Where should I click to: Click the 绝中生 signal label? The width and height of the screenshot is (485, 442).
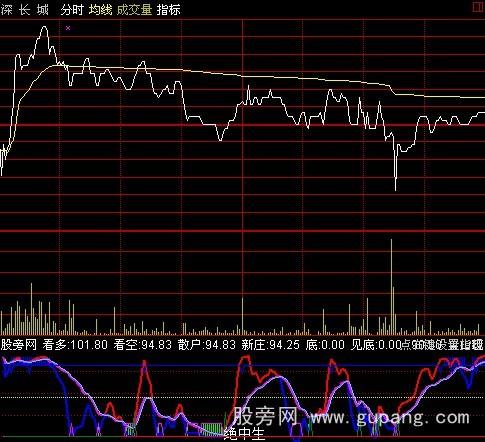244,434
